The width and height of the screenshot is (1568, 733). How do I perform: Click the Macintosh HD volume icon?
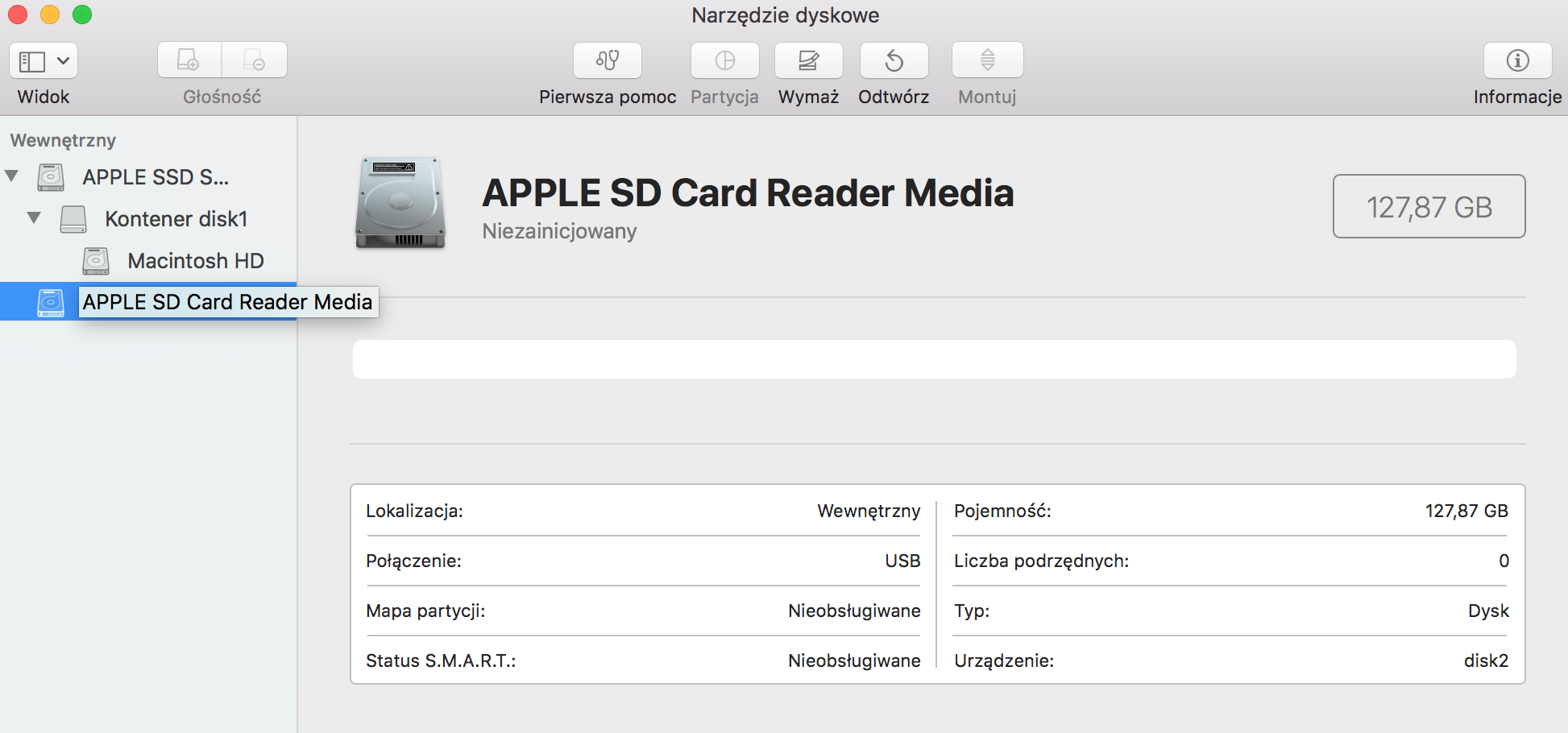click(x=96, y=261)
